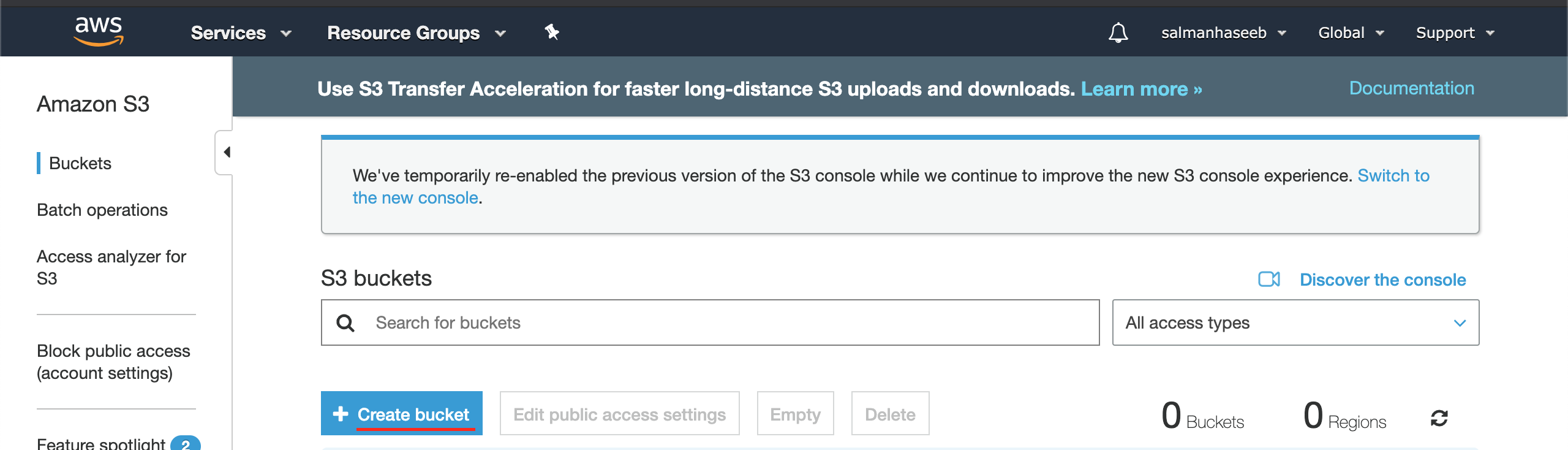Viewport: 1568px width, 450px height.
Task: Select Batch operations in sidebar
Action: click(x=102, y=210)
